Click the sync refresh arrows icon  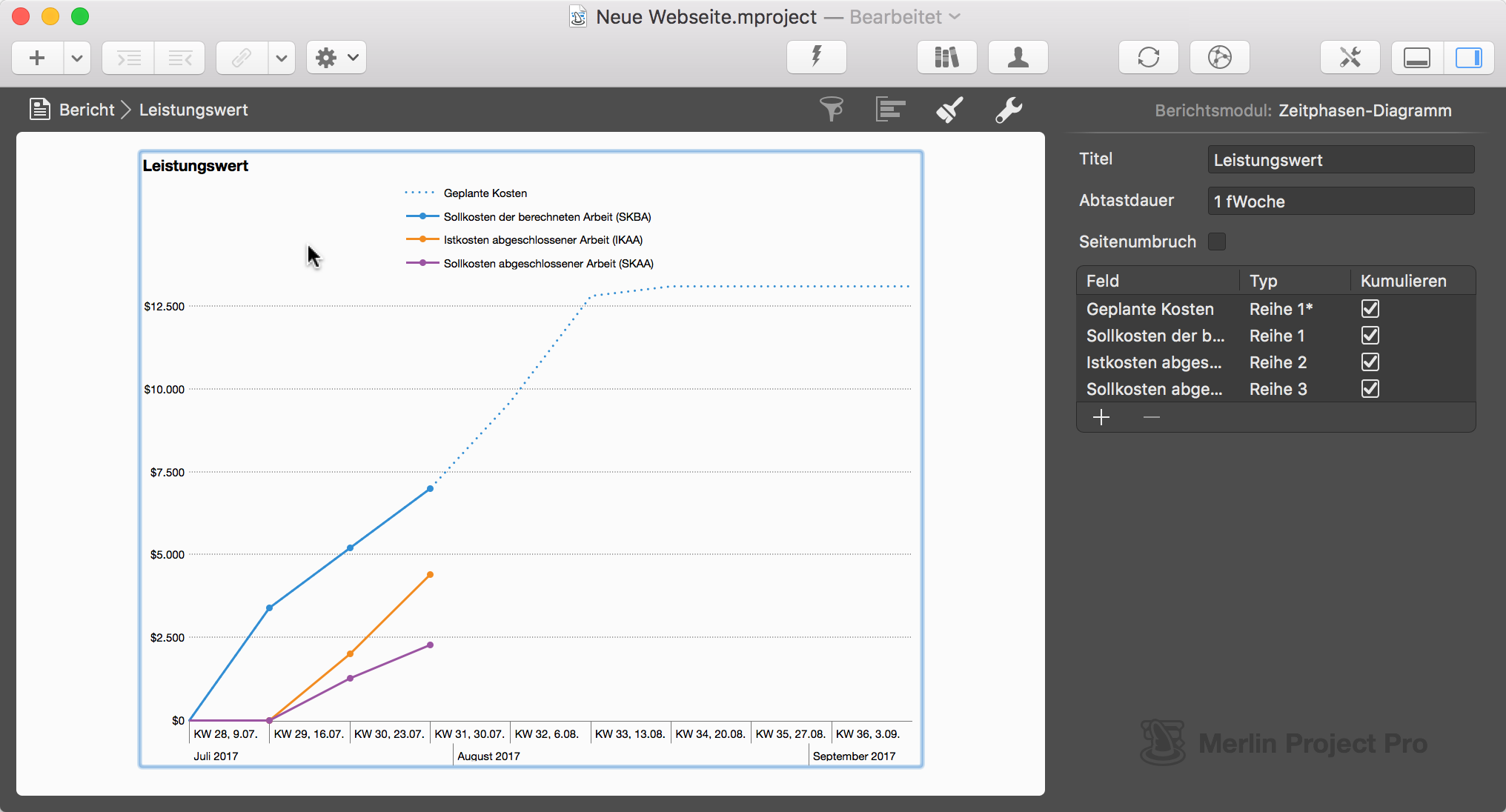click(x=1148, y=57)
